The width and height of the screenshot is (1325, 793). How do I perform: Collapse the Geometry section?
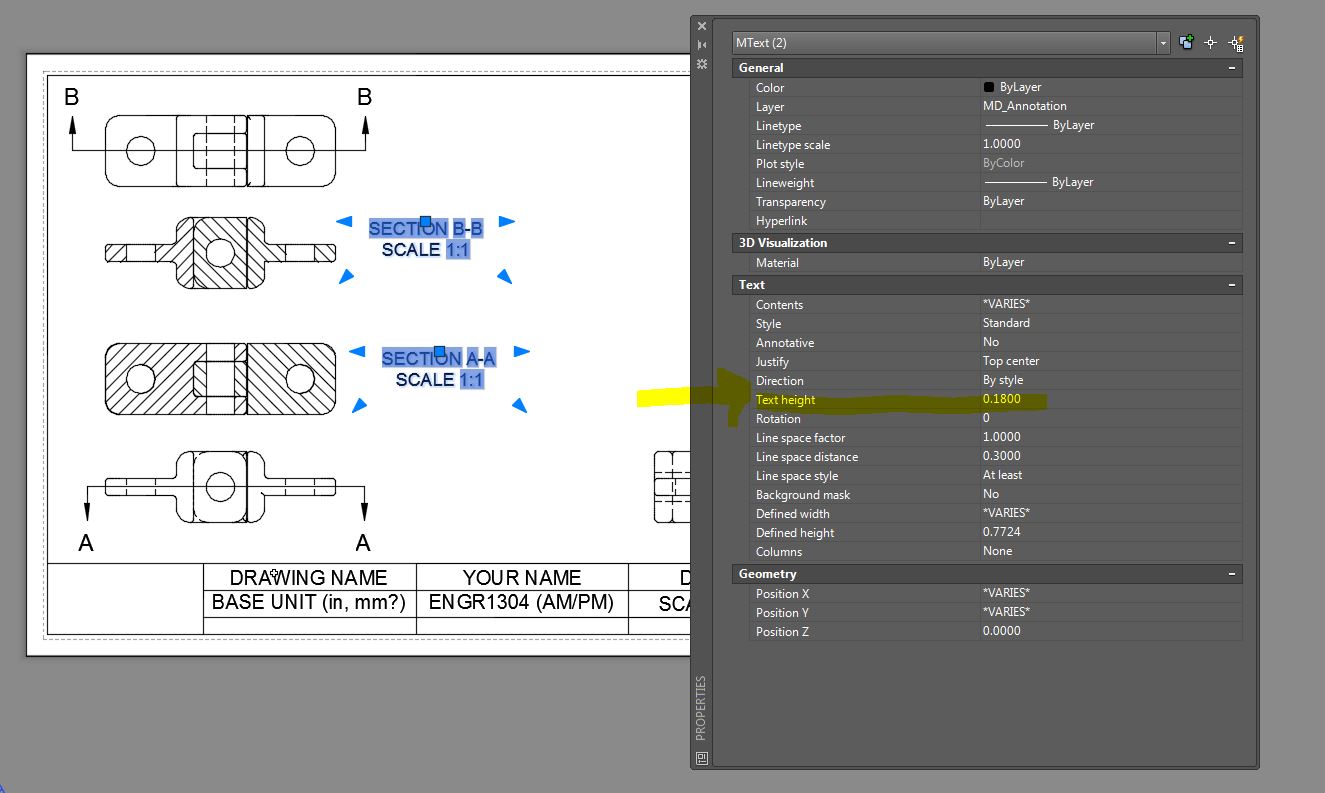[x=1233, y=574]
